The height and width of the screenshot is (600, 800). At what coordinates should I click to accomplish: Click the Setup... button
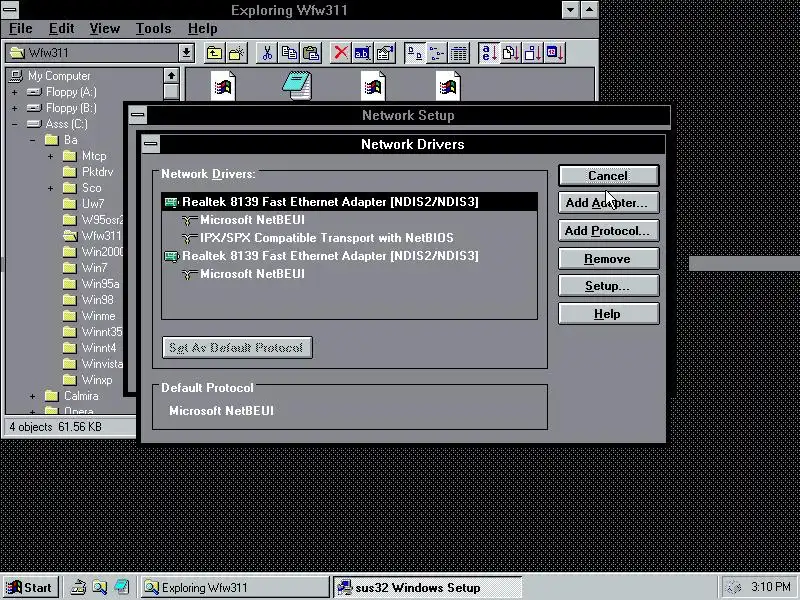[x=608, y=286]
